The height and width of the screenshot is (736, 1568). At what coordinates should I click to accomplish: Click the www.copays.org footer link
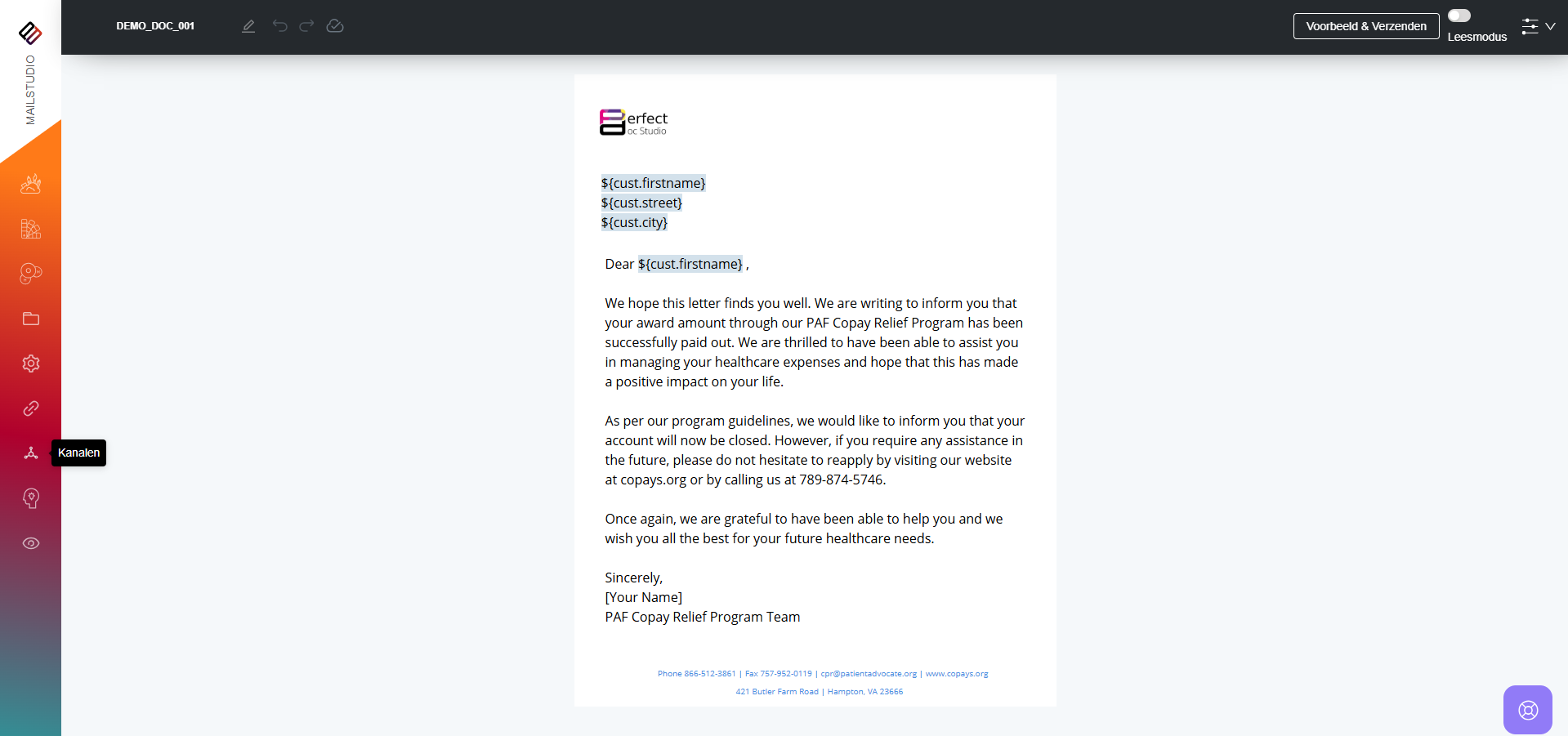click(x=957, y=674)
